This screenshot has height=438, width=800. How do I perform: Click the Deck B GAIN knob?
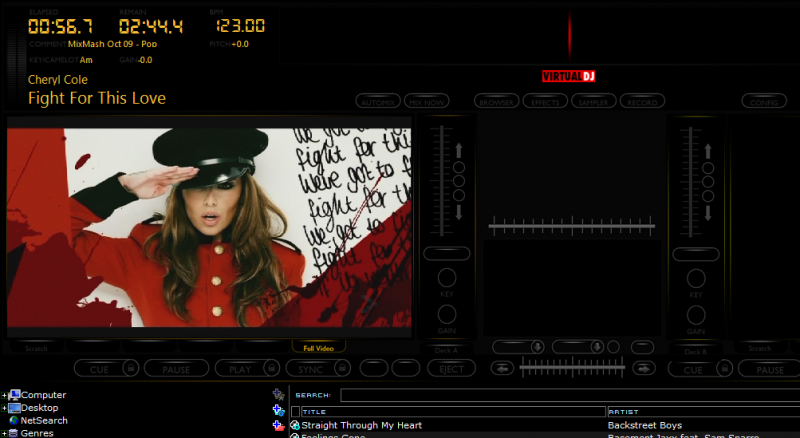pyautogui.click(x=696, y=315)
